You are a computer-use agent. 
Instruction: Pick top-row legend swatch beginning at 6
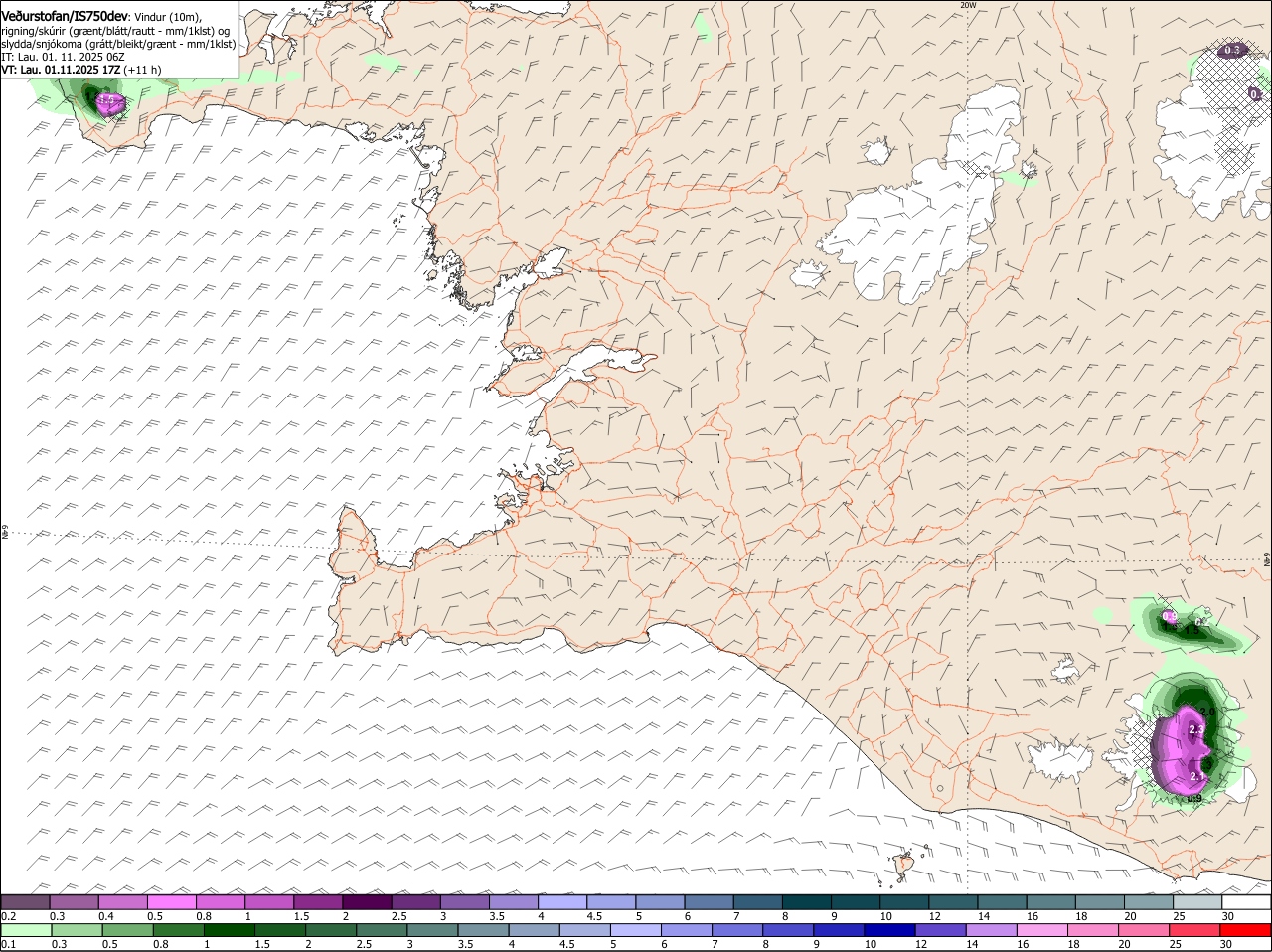[x=710, y=901]
